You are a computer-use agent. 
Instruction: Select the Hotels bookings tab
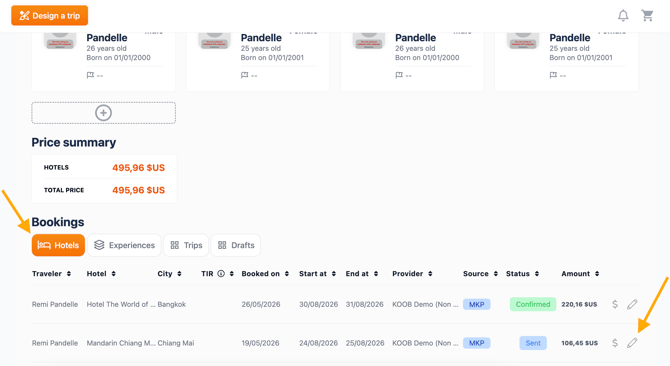(58, 245)
